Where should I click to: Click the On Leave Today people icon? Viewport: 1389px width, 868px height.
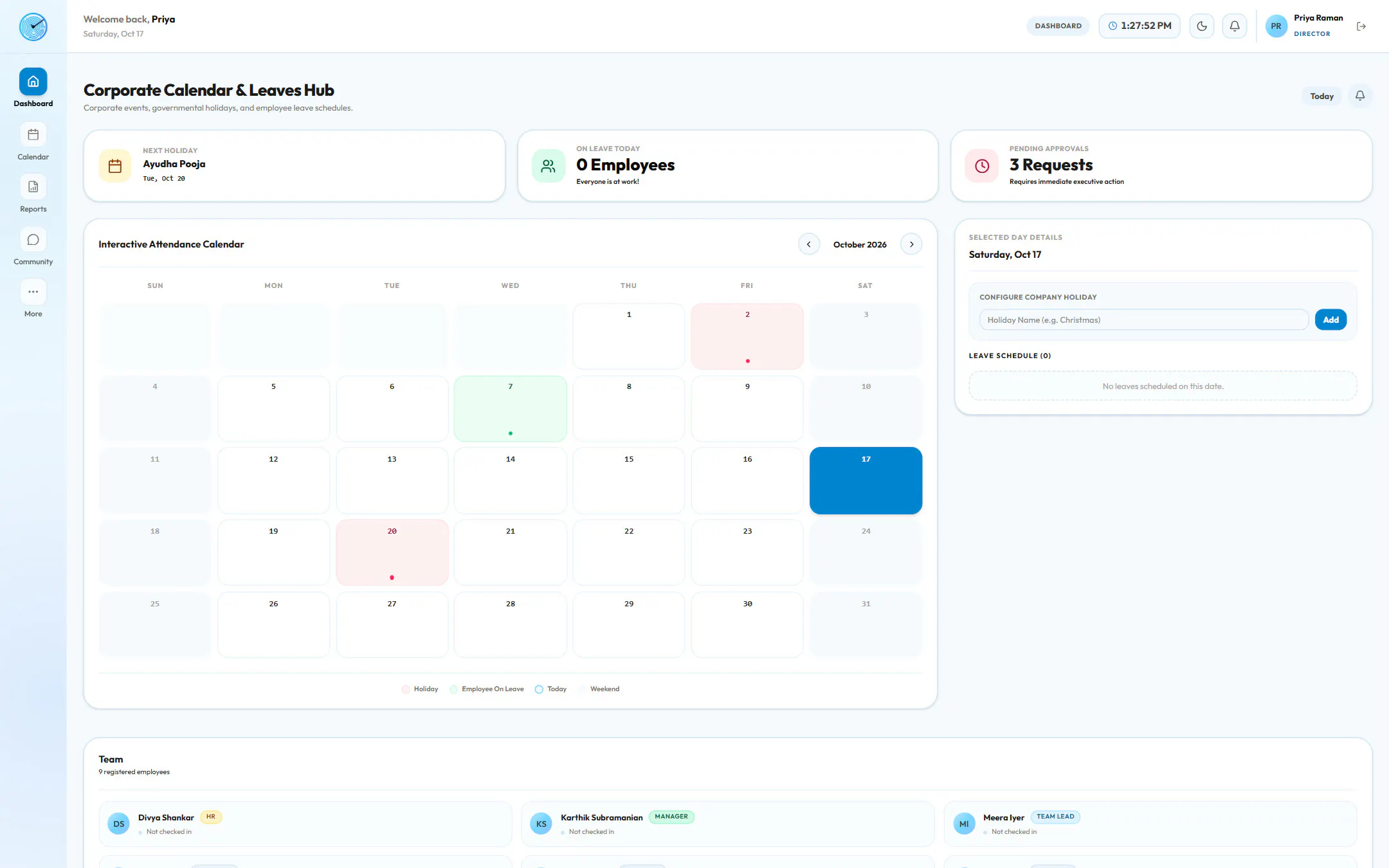click(x=548, y=166)
